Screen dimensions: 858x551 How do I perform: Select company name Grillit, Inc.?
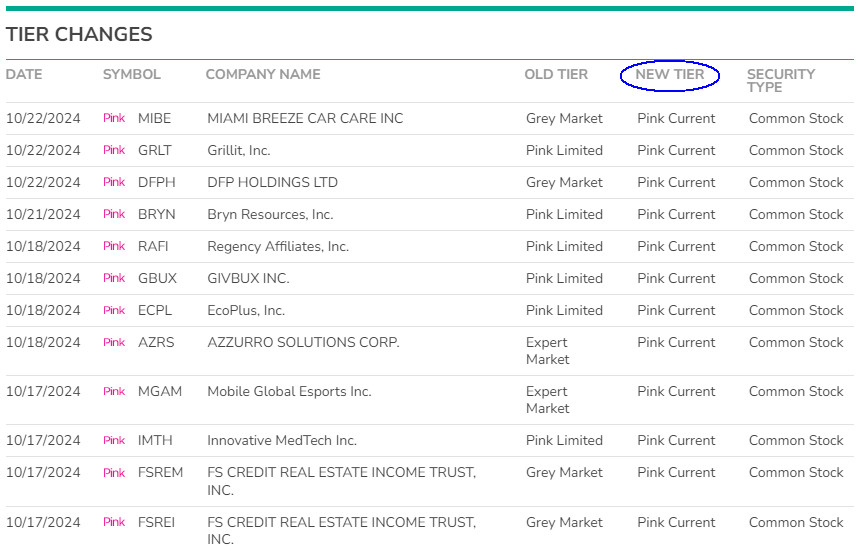[x=239, y=150]
